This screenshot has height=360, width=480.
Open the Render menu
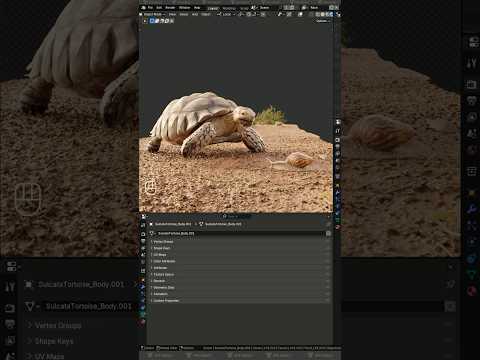point(170,7)
